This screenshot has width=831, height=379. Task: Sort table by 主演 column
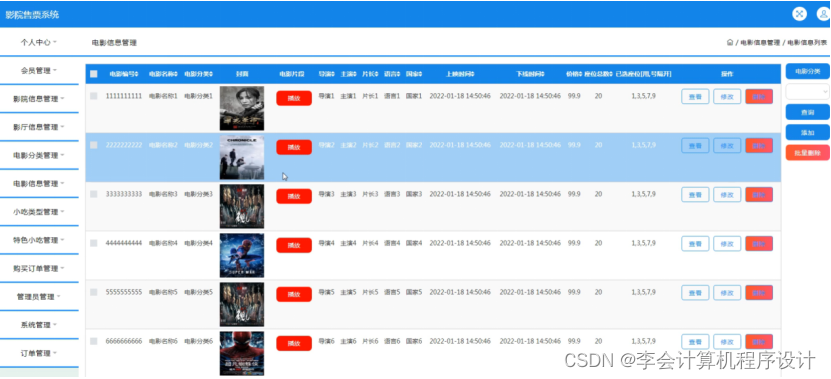point(348,74)
